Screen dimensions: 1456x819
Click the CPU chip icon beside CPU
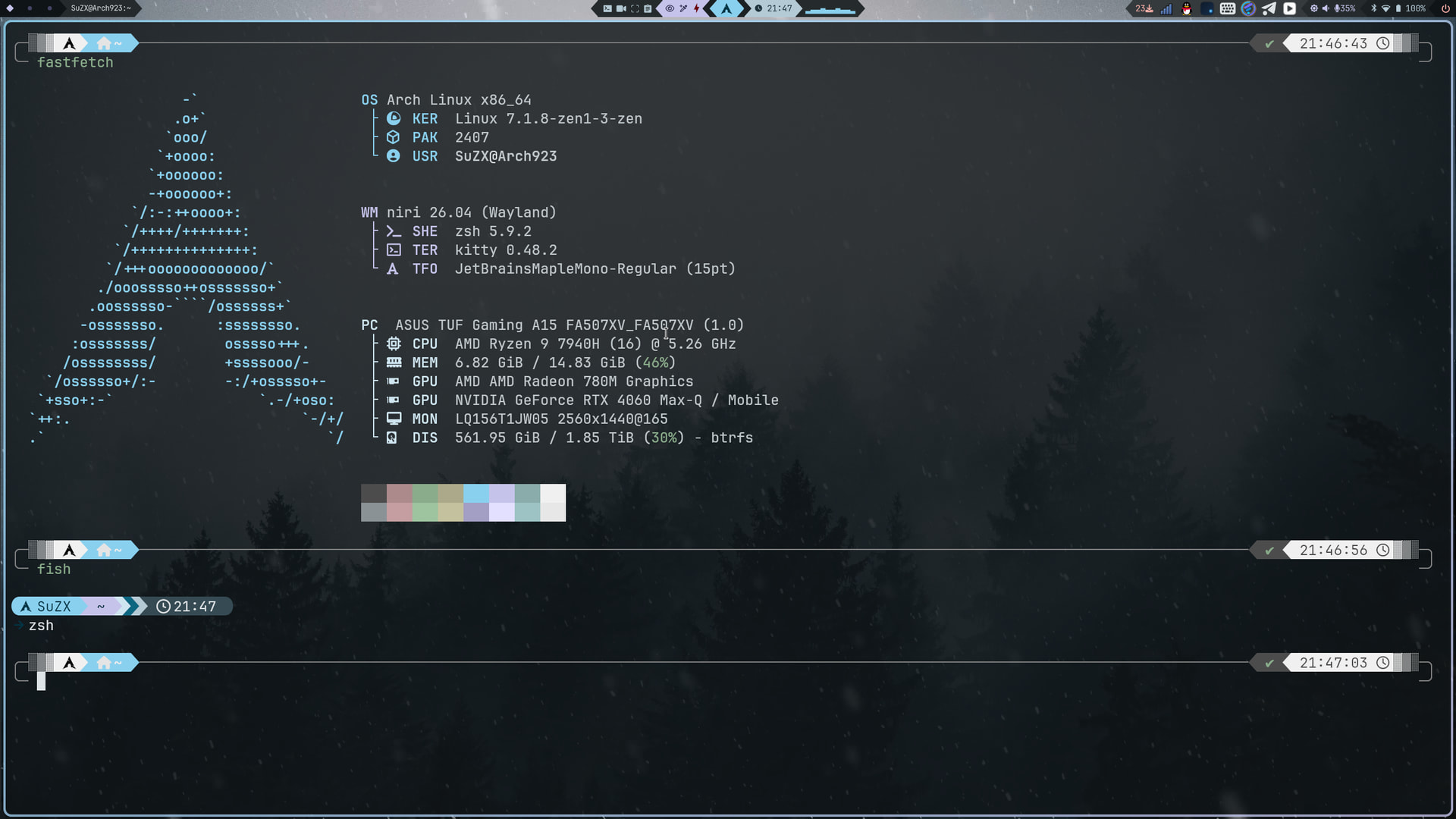(394, 344)
